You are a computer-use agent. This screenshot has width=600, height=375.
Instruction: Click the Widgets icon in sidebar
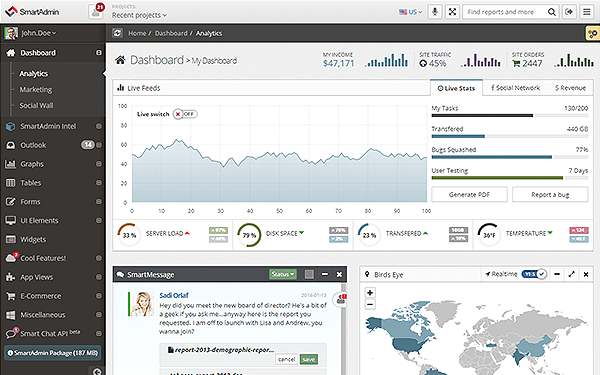coord(11,240)
